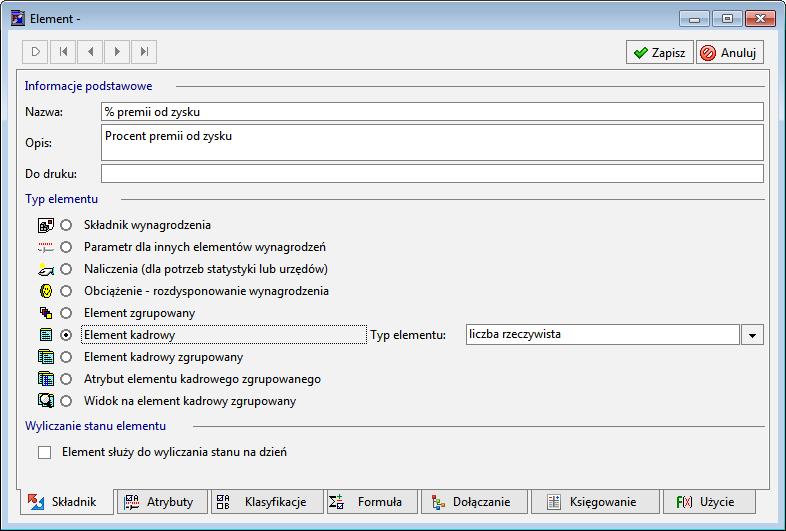Close the Element window
The height and width of the screenshot is (531, 786).
point(760,19)
